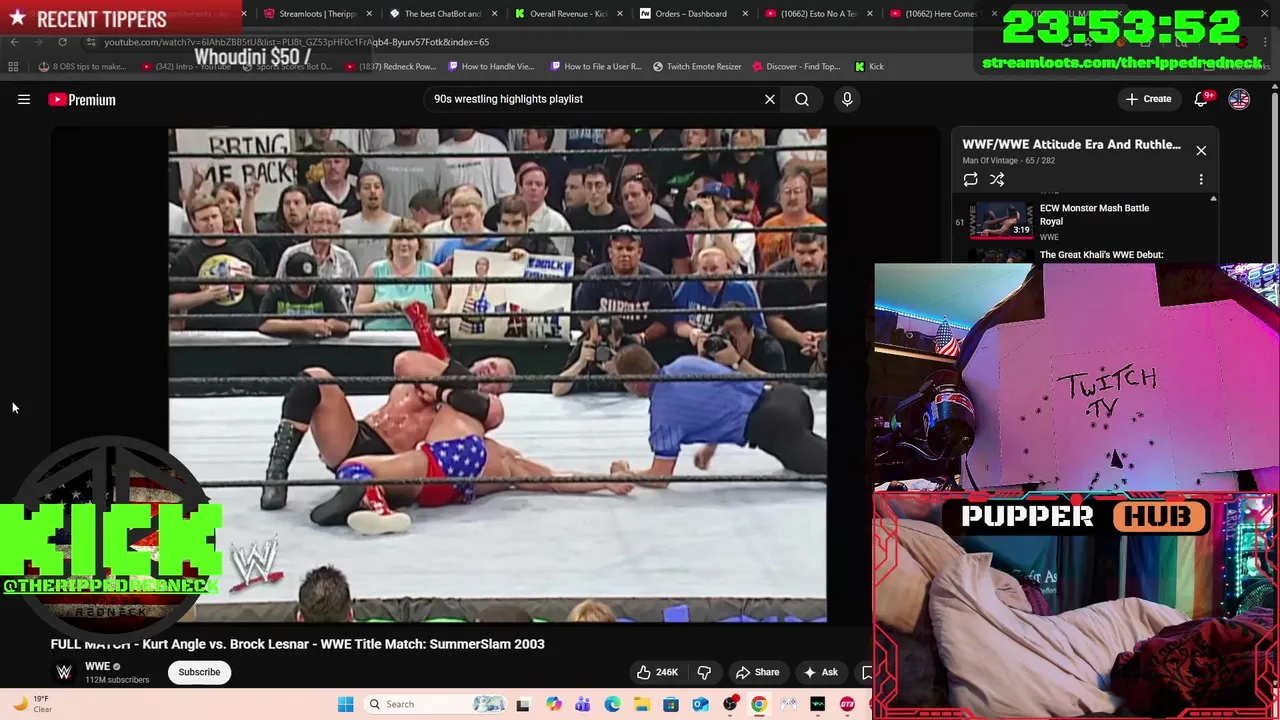This screenshot has height=720, width=1280.
Task: Open the 8 OBS tips bookmark
Action: coord(82,66)
